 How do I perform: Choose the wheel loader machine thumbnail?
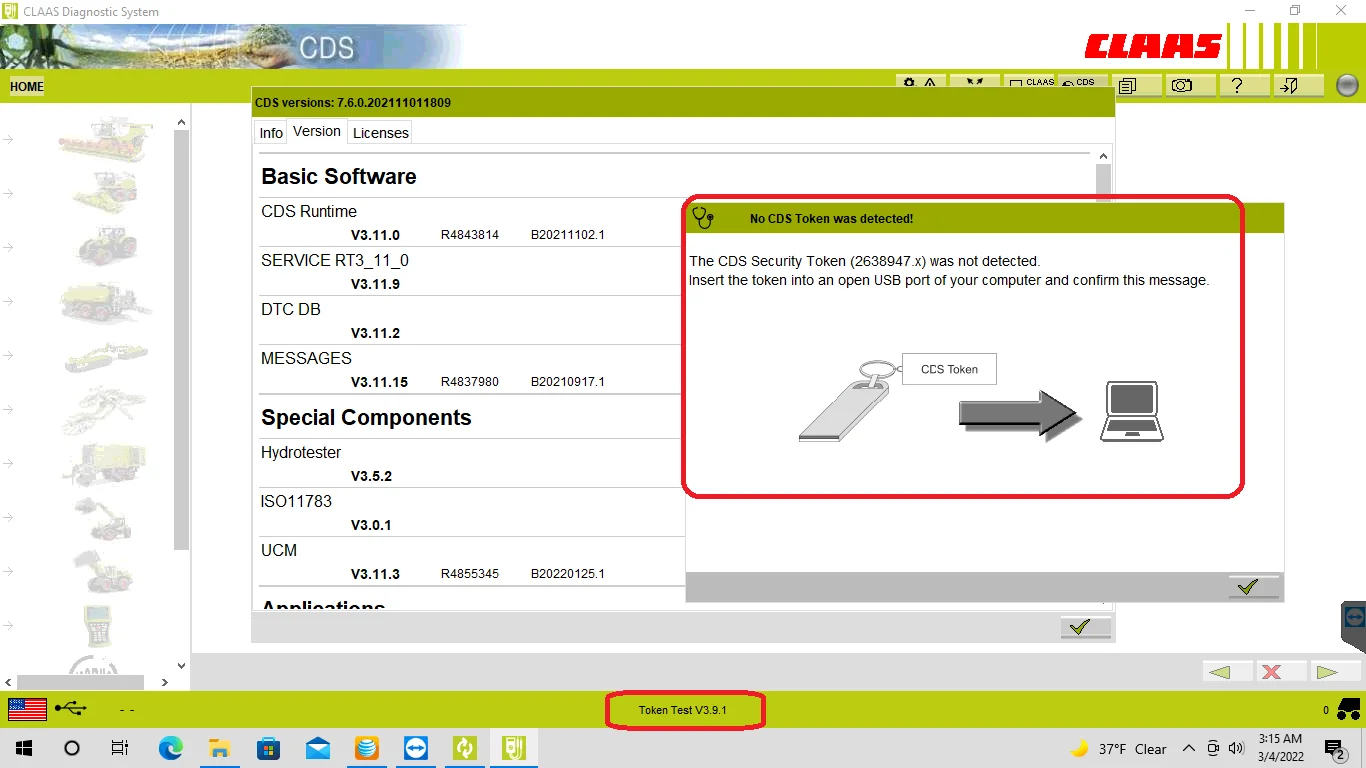click(105, 571)
